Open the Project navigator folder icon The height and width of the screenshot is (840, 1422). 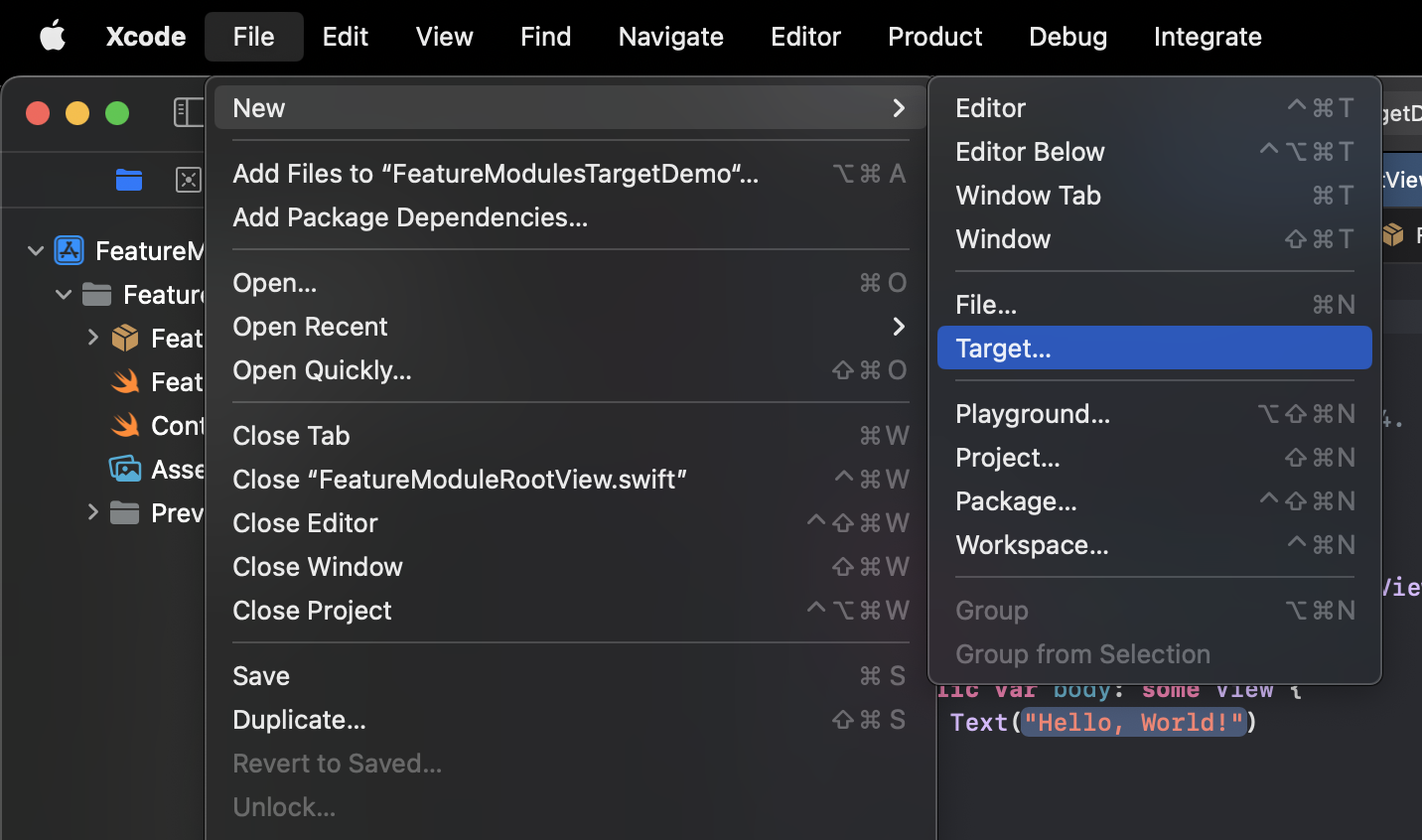[129, 180]
